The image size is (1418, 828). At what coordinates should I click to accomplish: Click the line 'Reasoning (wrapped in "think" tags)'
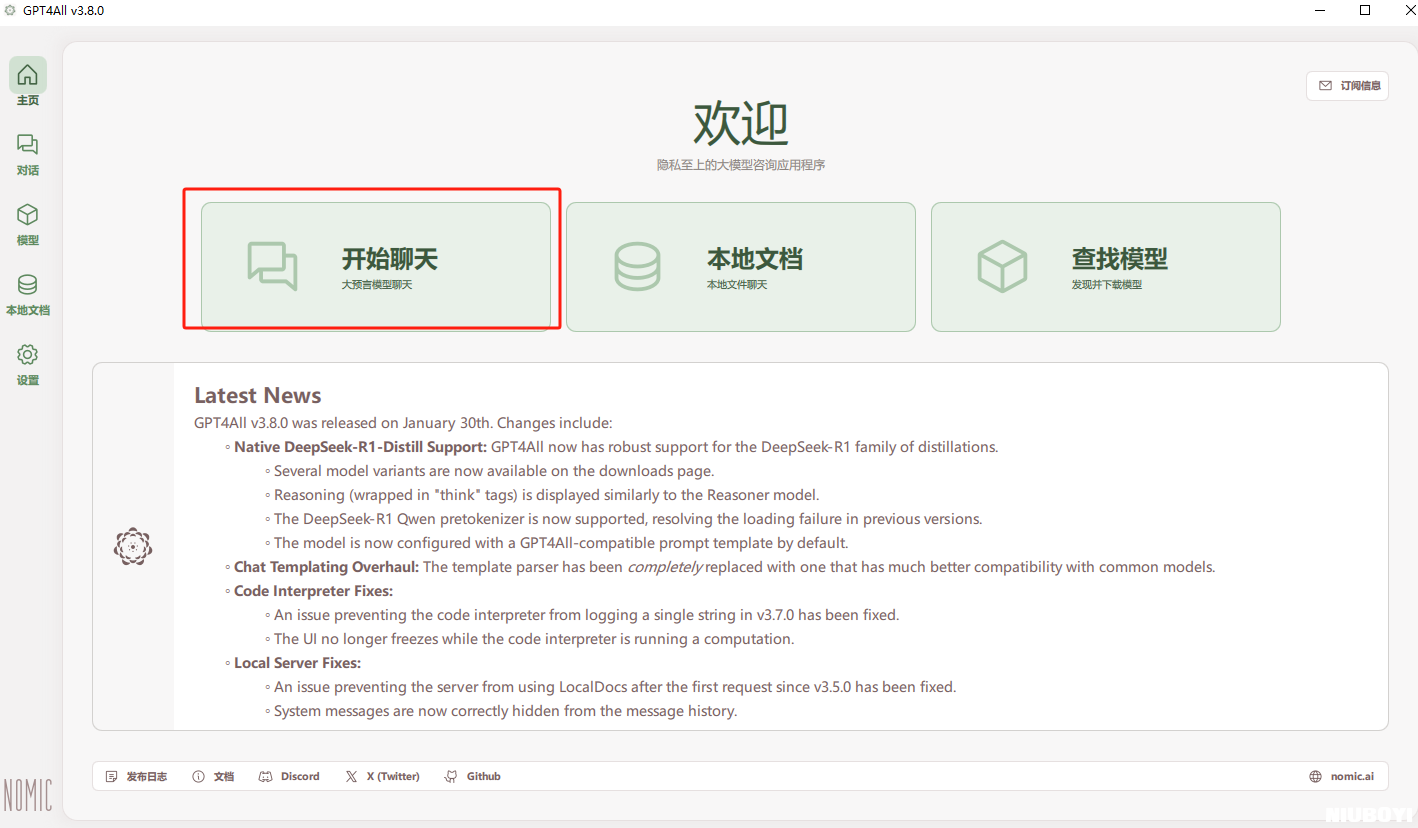546,495
